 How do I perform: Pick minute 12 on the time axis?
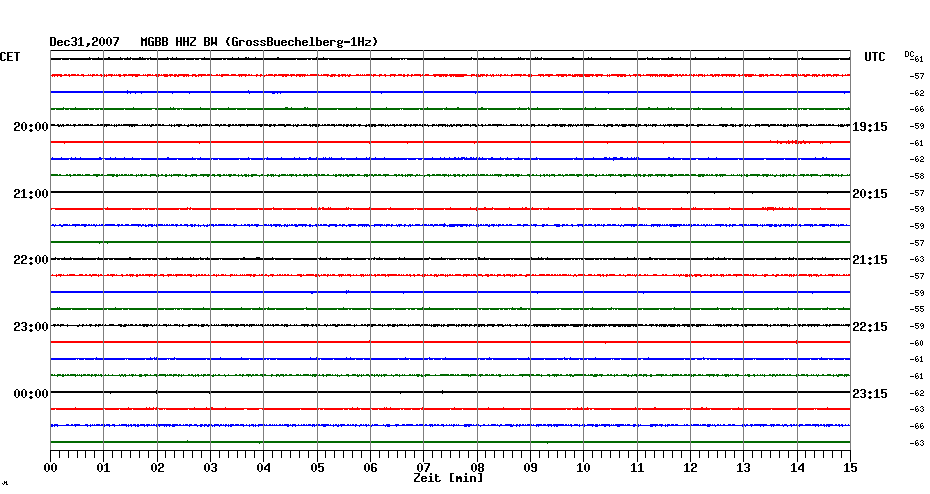tap(690, 468)
